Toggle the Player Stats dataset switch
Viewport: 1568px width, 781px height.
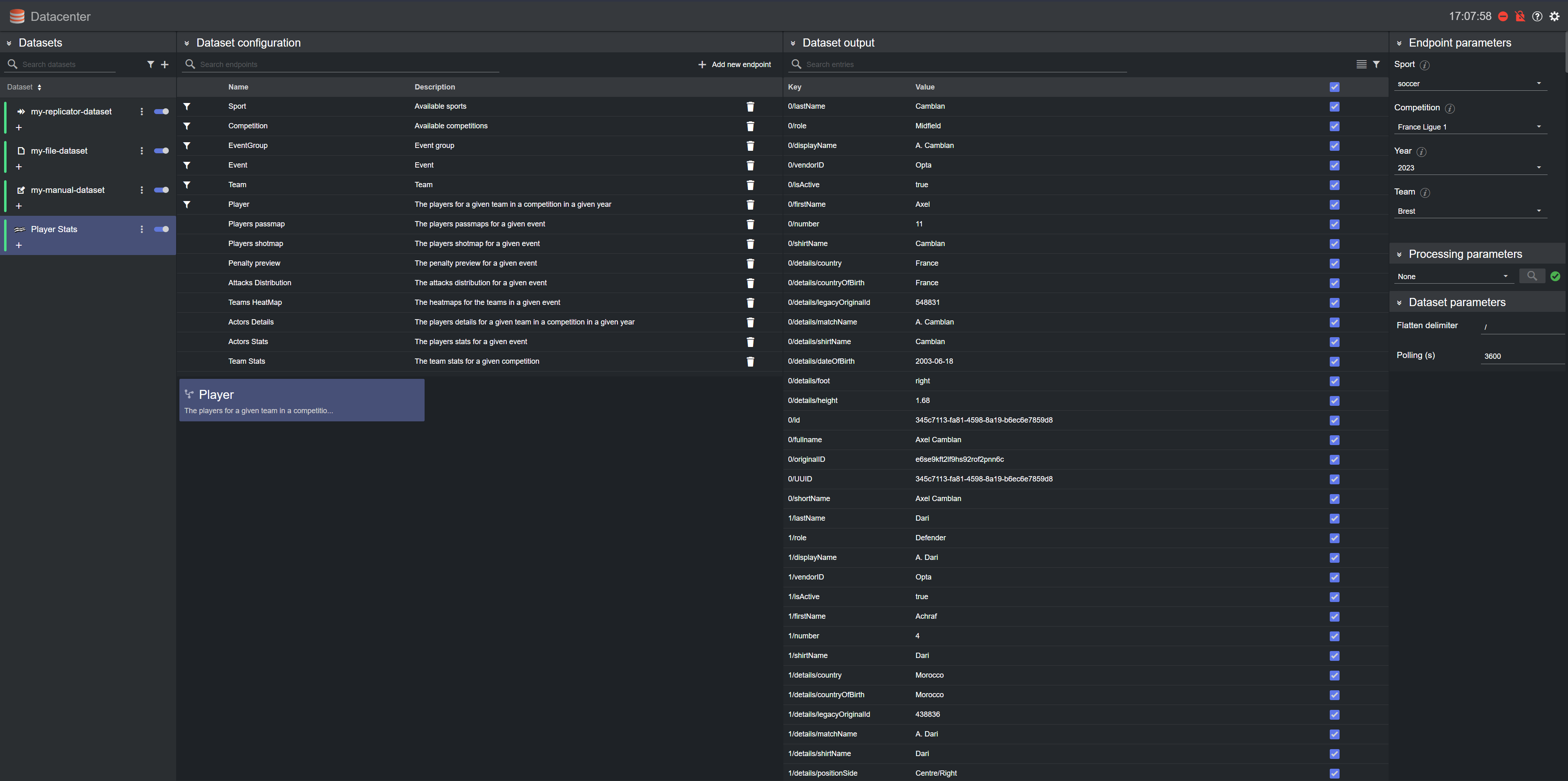pos(161,230)
